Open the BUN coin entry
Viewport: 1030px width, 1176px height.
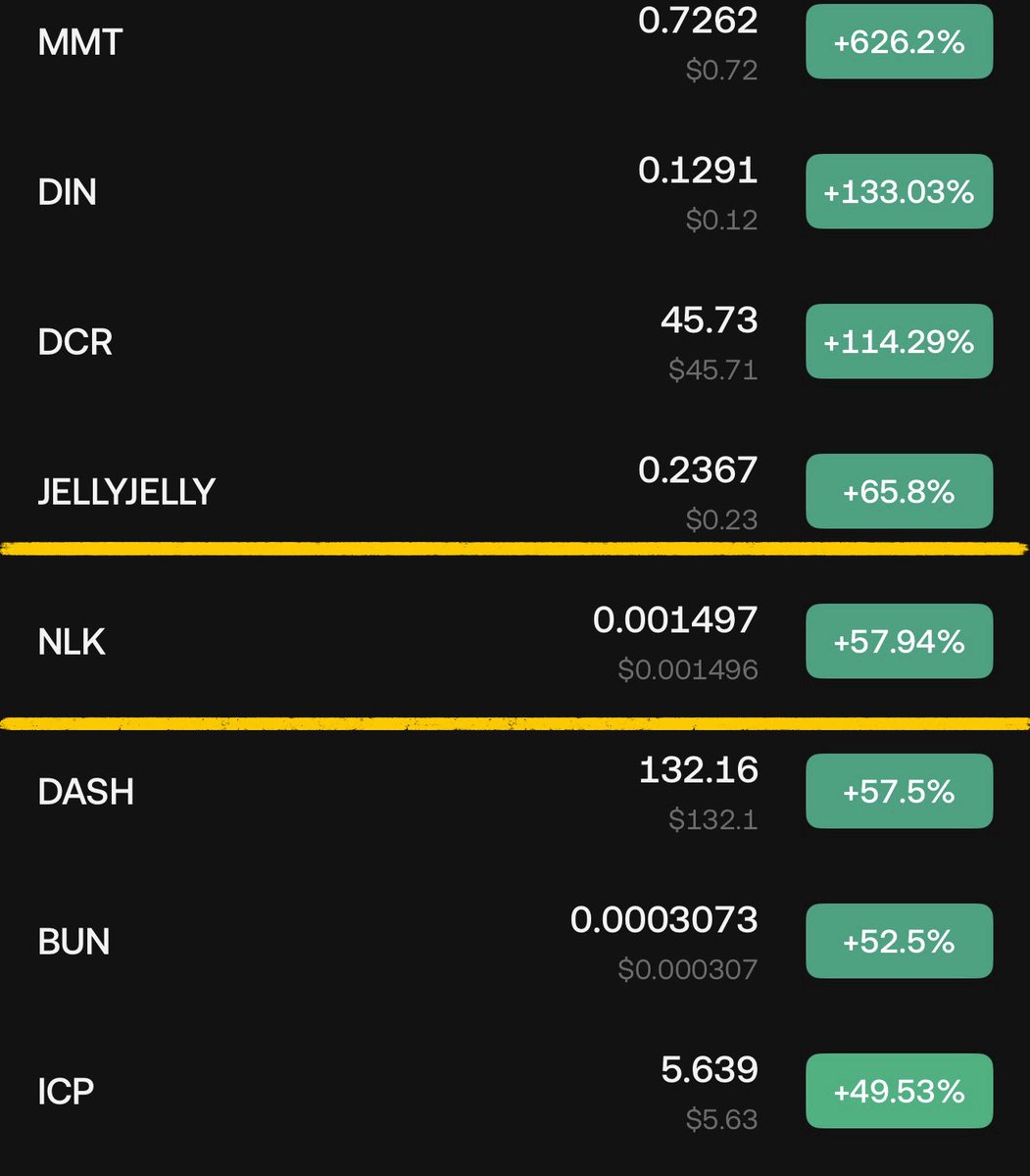pyautogui.click(x=74, y=941)
